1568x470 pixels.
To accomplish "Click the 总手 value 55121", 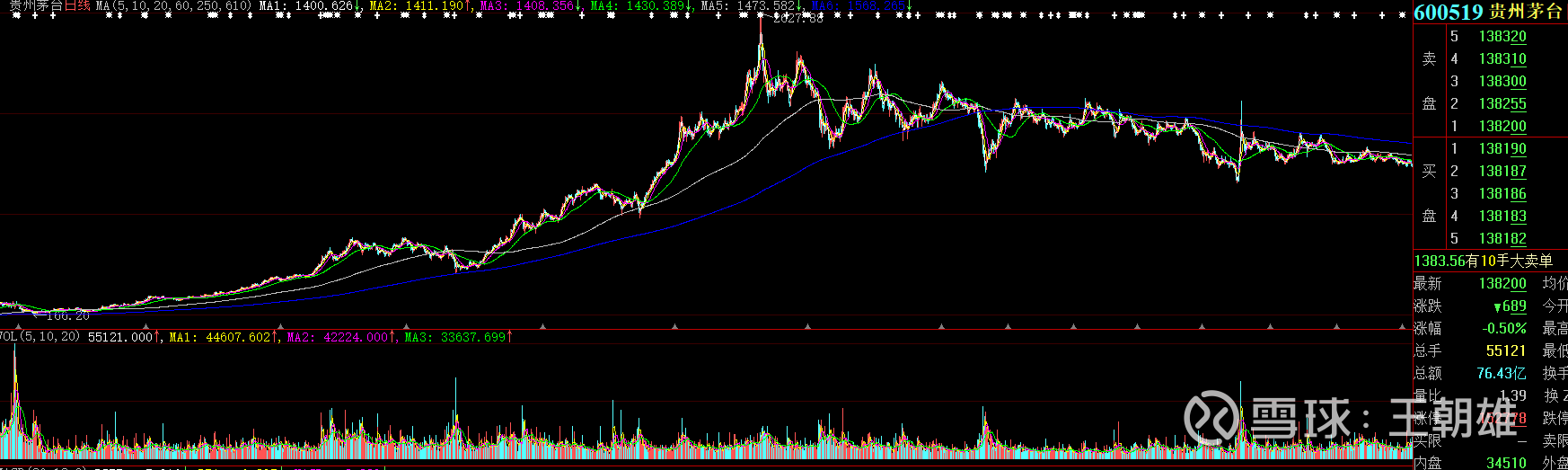I will click(1506, 351).
